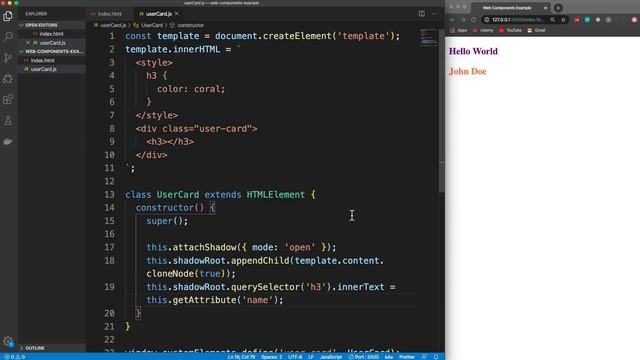Open the Testing flask icon view

point(8,120)
